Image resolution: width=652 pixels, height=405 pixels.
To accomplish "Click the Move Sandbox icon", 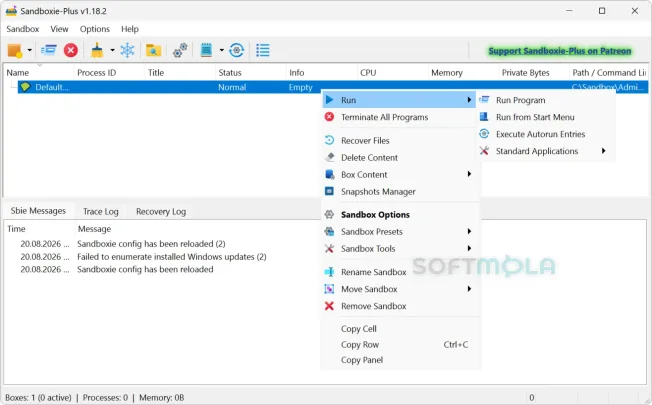I will click(329, 289).
